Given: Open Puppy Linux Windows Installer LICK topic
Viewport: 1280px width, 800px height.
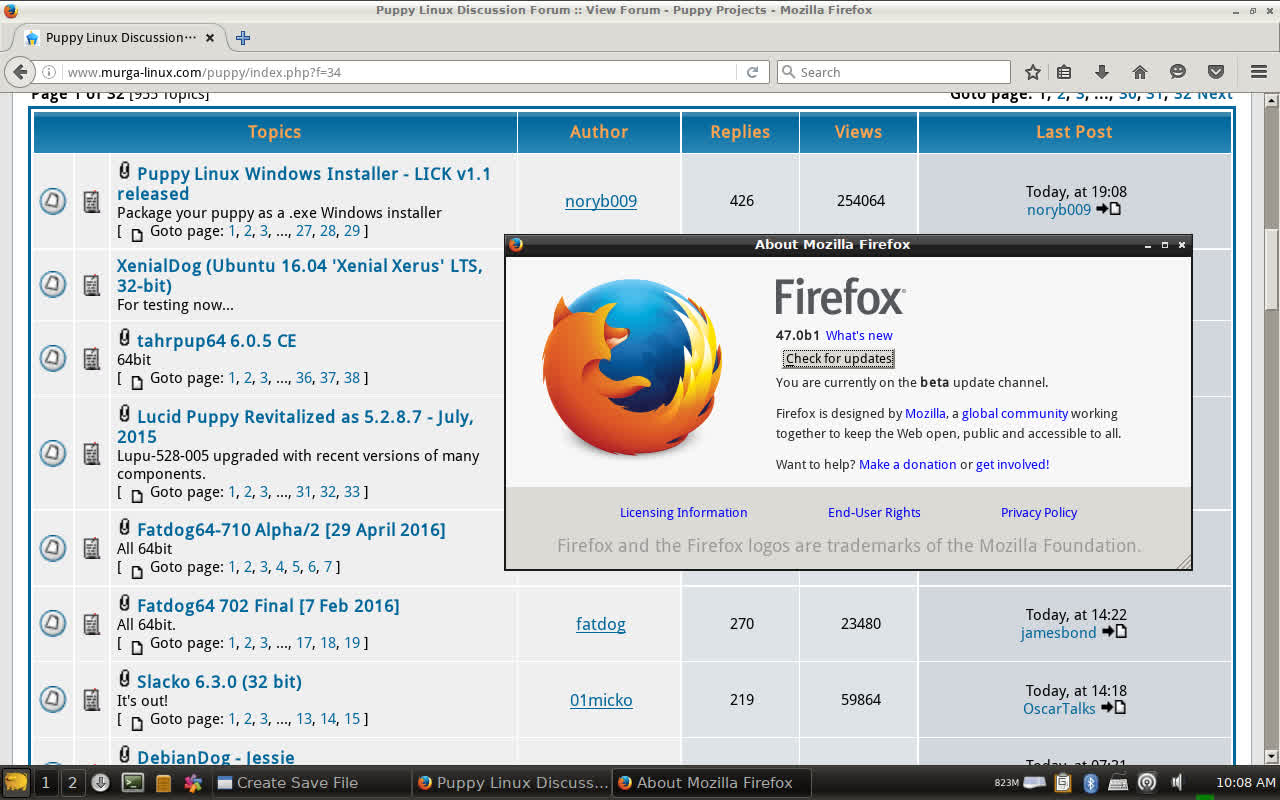Looking at the screenshot, I should [304, 183].
